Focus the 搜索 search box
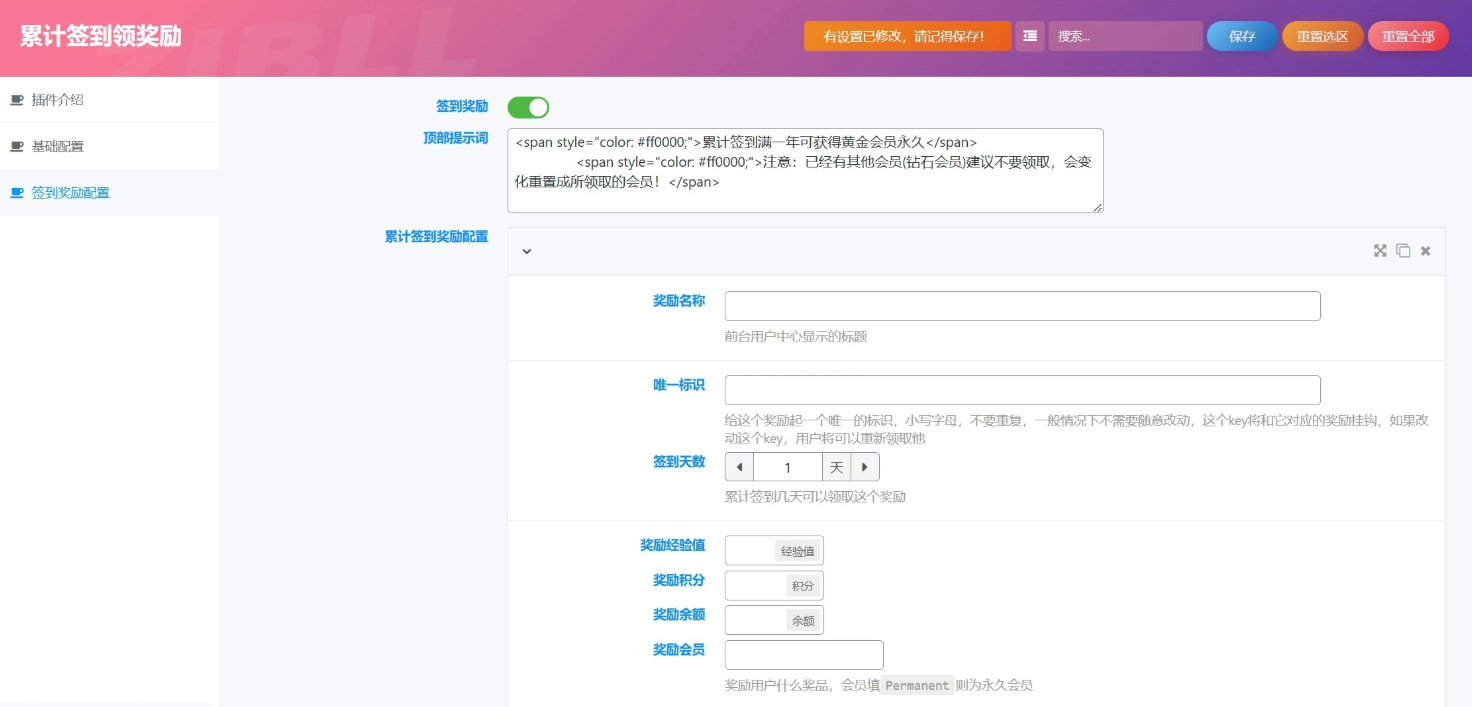 click(x=1125, y=36)
